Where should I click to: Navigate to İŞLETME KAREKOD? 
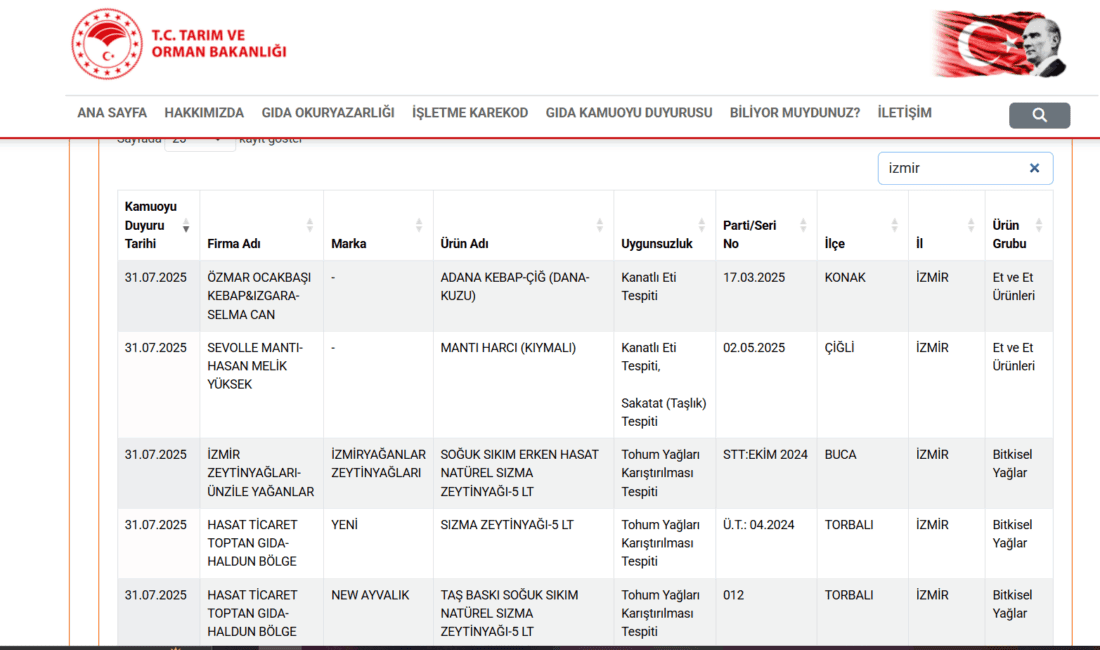tap(470, 113)
